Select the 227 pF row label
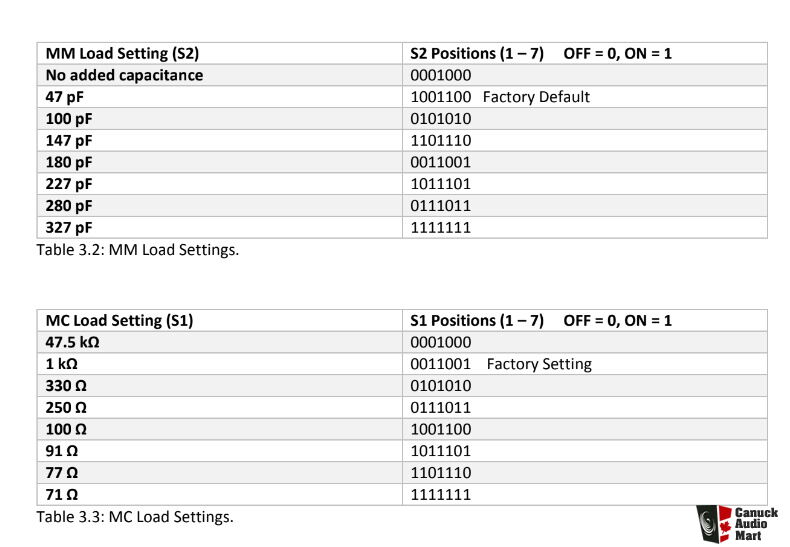 (69, 184)
